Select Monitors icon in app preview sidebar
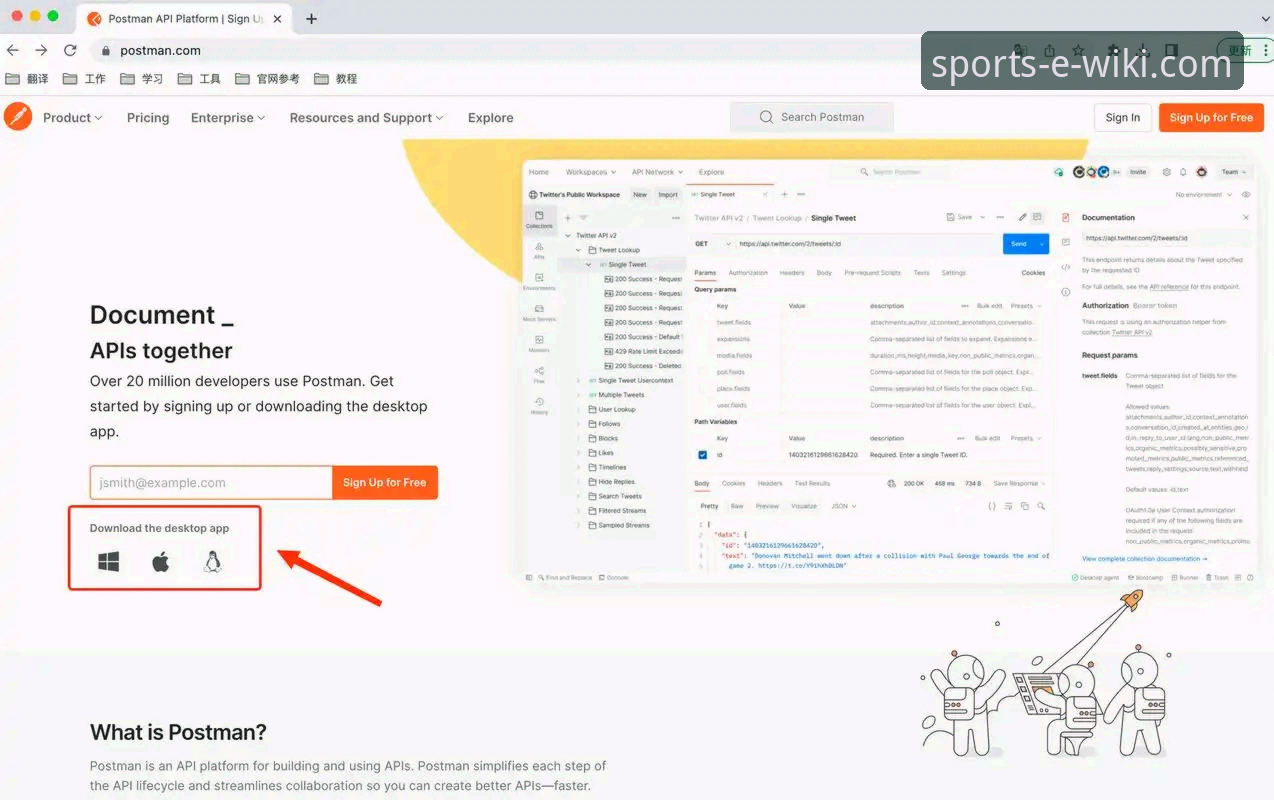 pyautogui.click(x=539, y=344)
